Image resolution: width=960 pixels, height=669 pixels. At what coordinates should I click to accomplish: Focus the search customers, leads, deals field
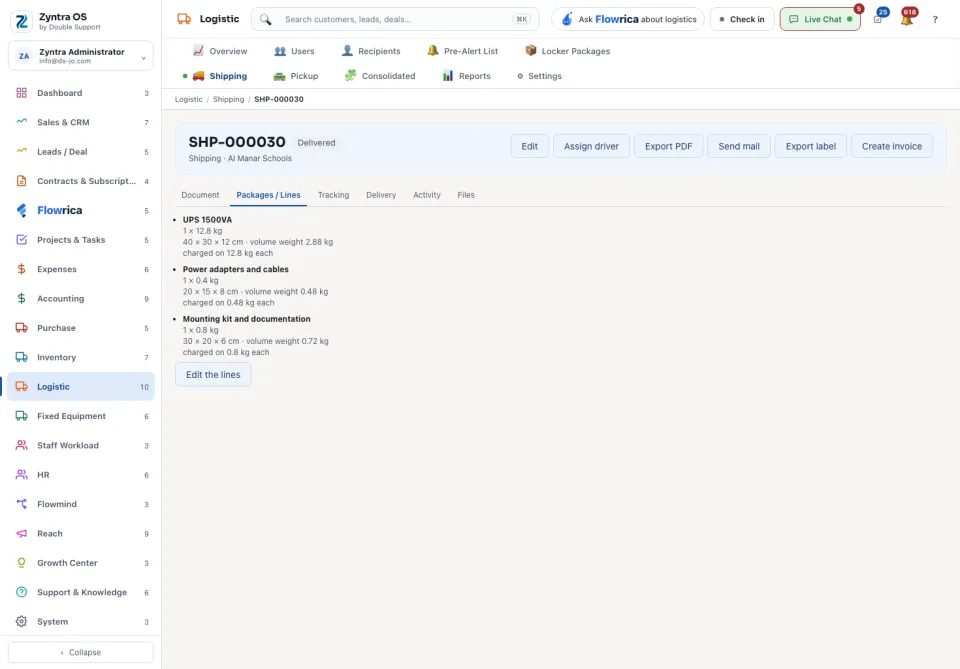[x=396, y=20]
